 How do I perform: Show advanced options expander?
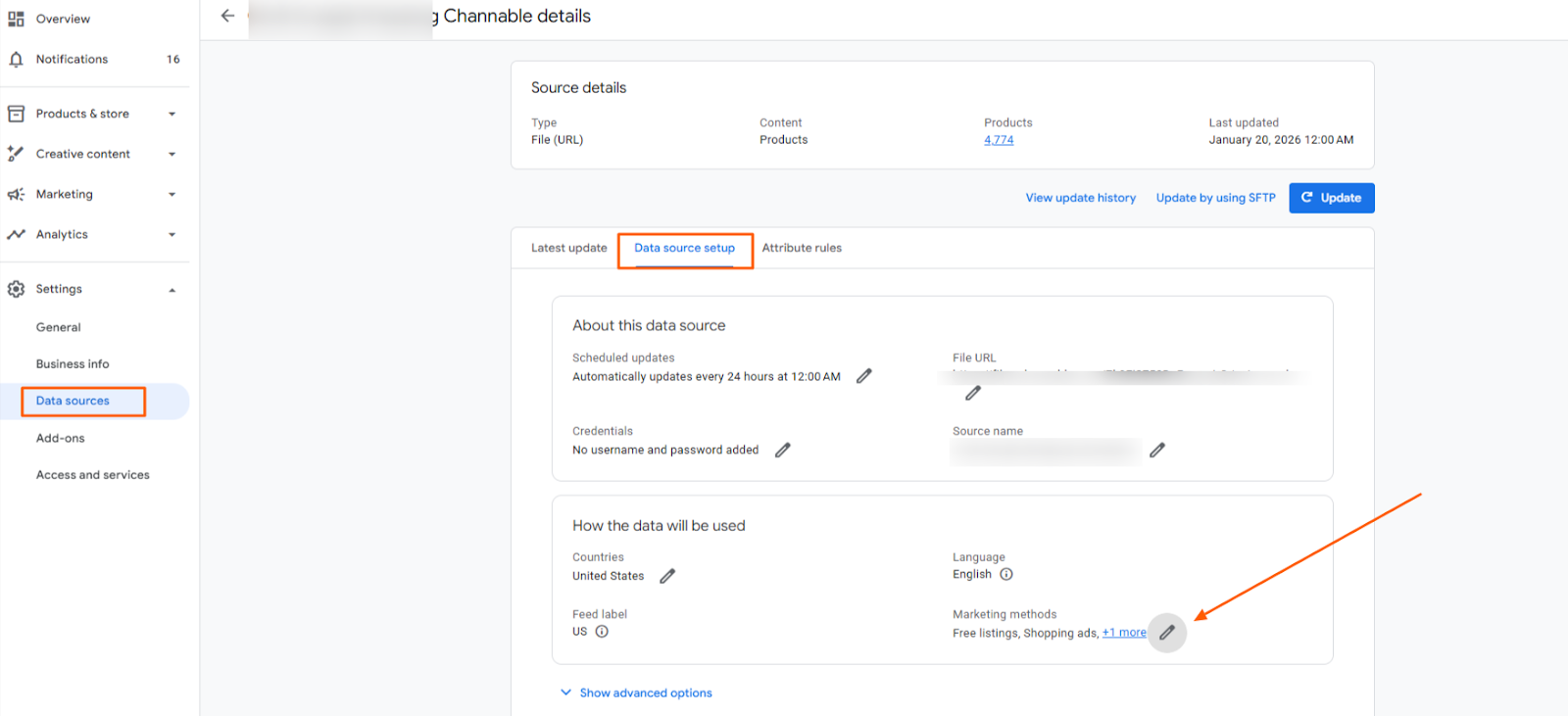click(x=637, y=692)
